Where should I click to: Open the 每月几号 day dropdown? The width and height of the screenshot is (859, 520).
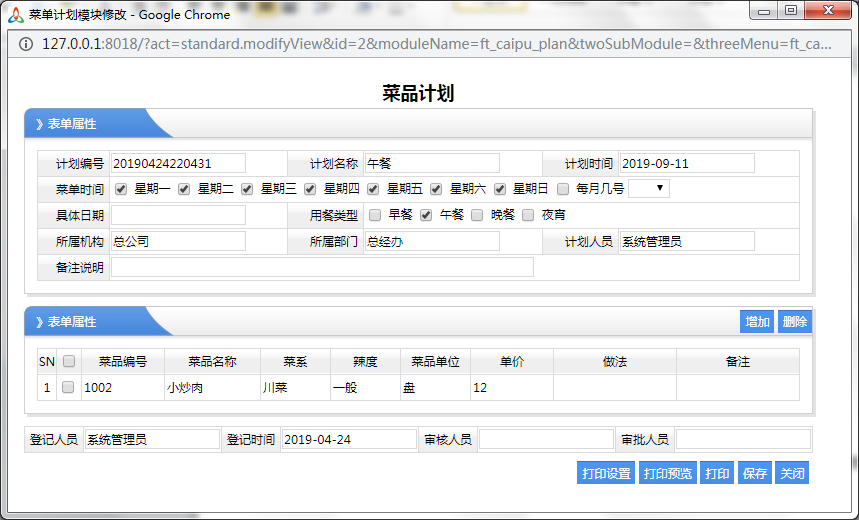648,188
